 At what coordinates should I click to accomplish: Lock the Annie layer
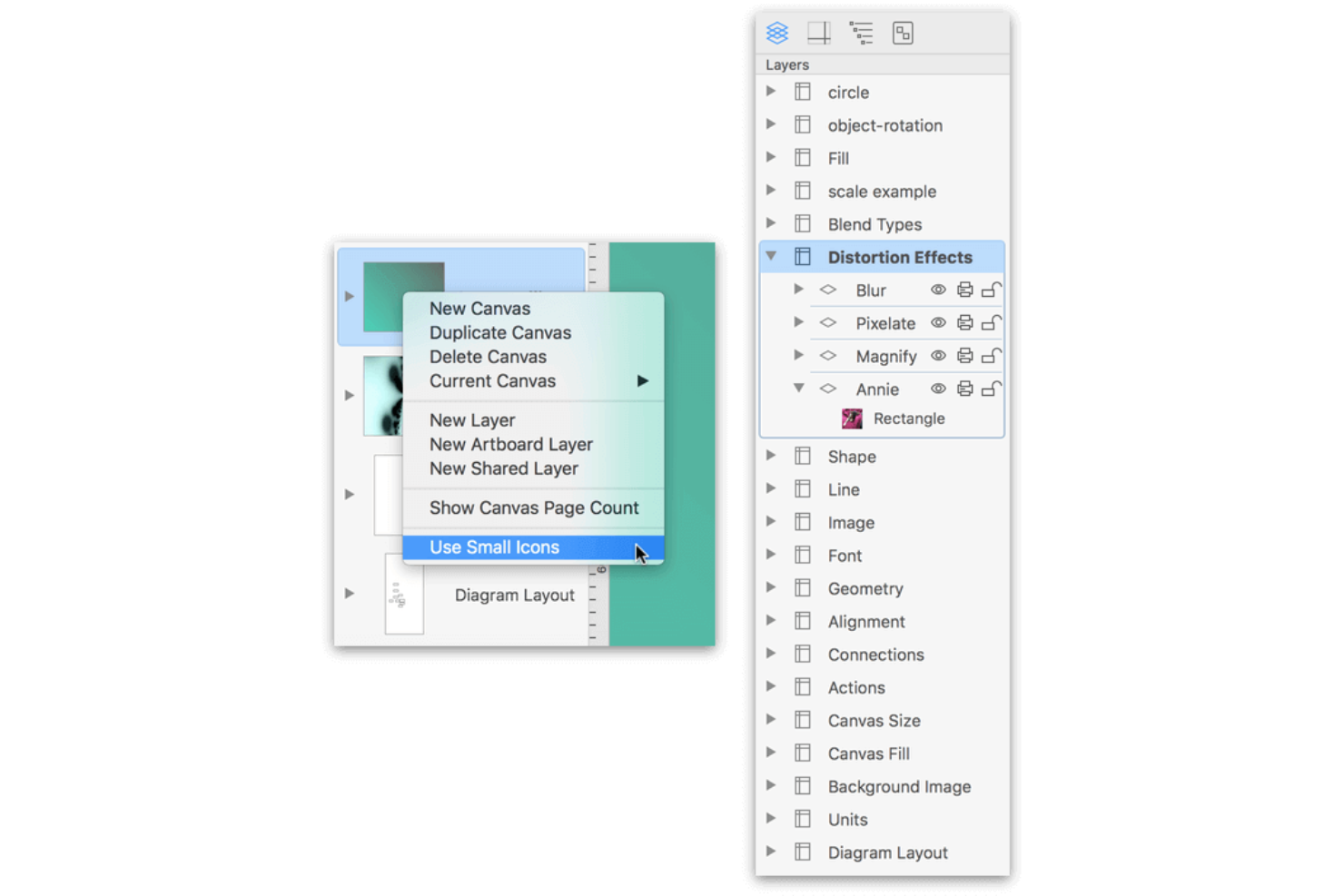tap(991, 389)
